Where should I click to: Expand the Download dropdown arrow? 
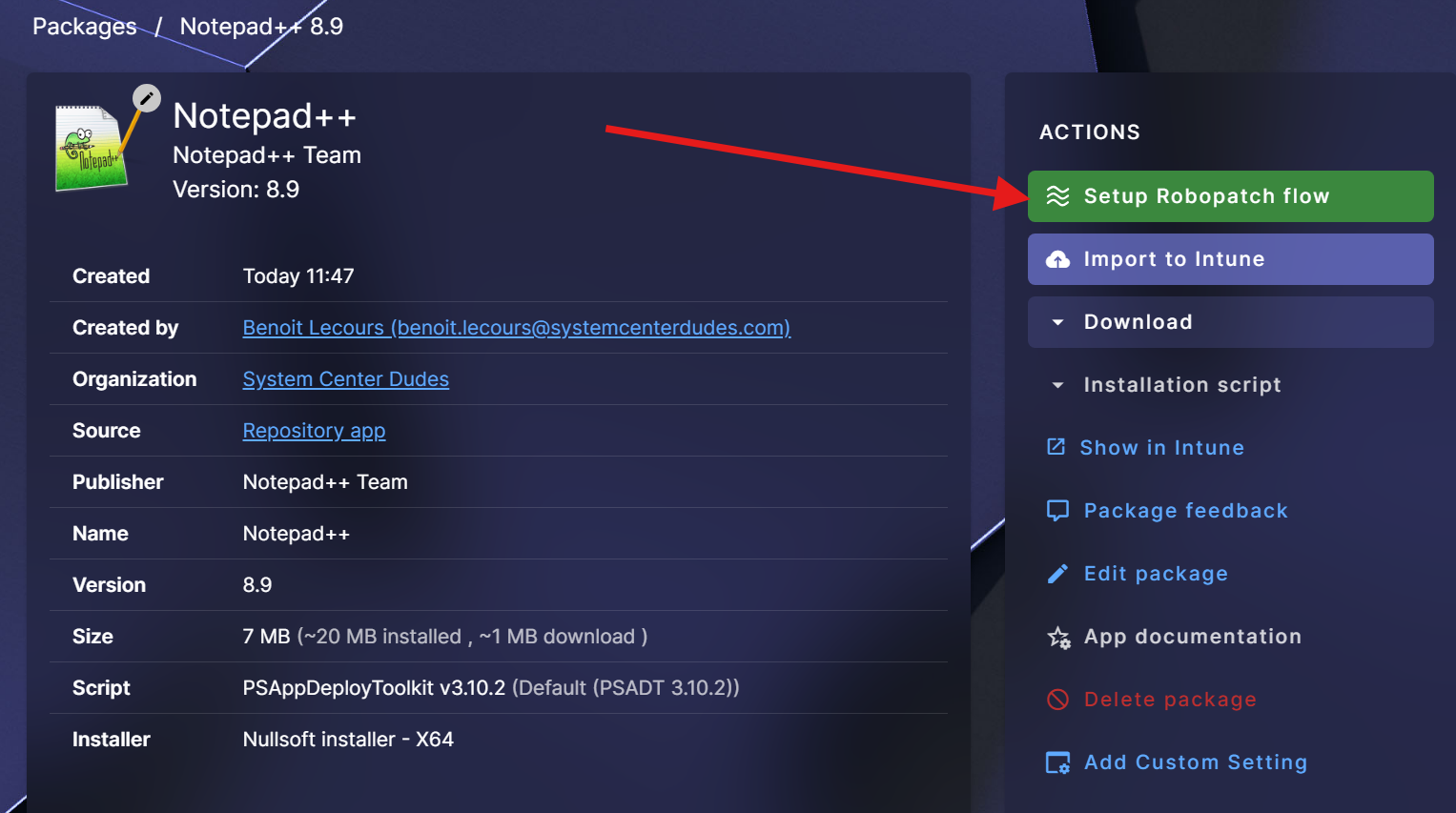pyautogui.click(x=1057, y=322)
